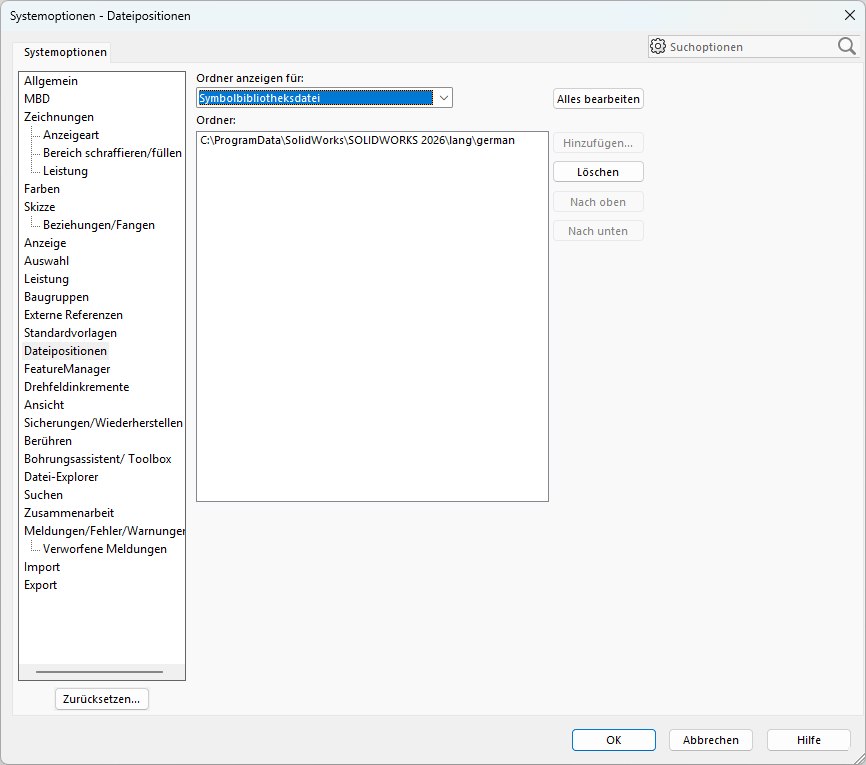Open the Export settings page
Viewport: 866px width, 765px height.
pos(40,584)
